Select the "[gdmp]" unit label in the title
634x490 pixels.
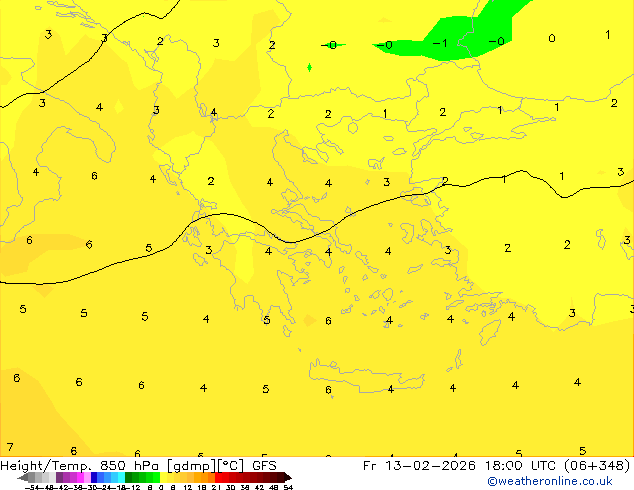192,466
